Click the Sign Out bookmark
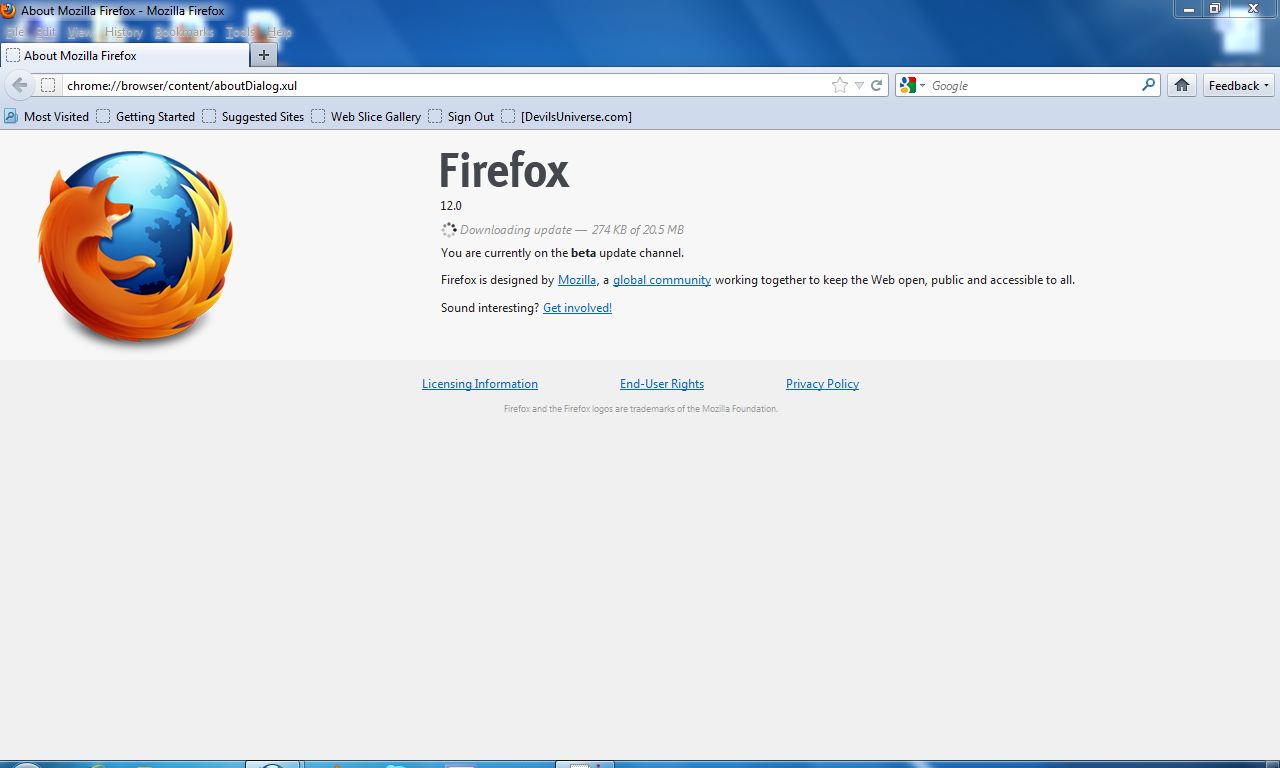The width and height of the screenshot is (1280, 768). point(461,117)
